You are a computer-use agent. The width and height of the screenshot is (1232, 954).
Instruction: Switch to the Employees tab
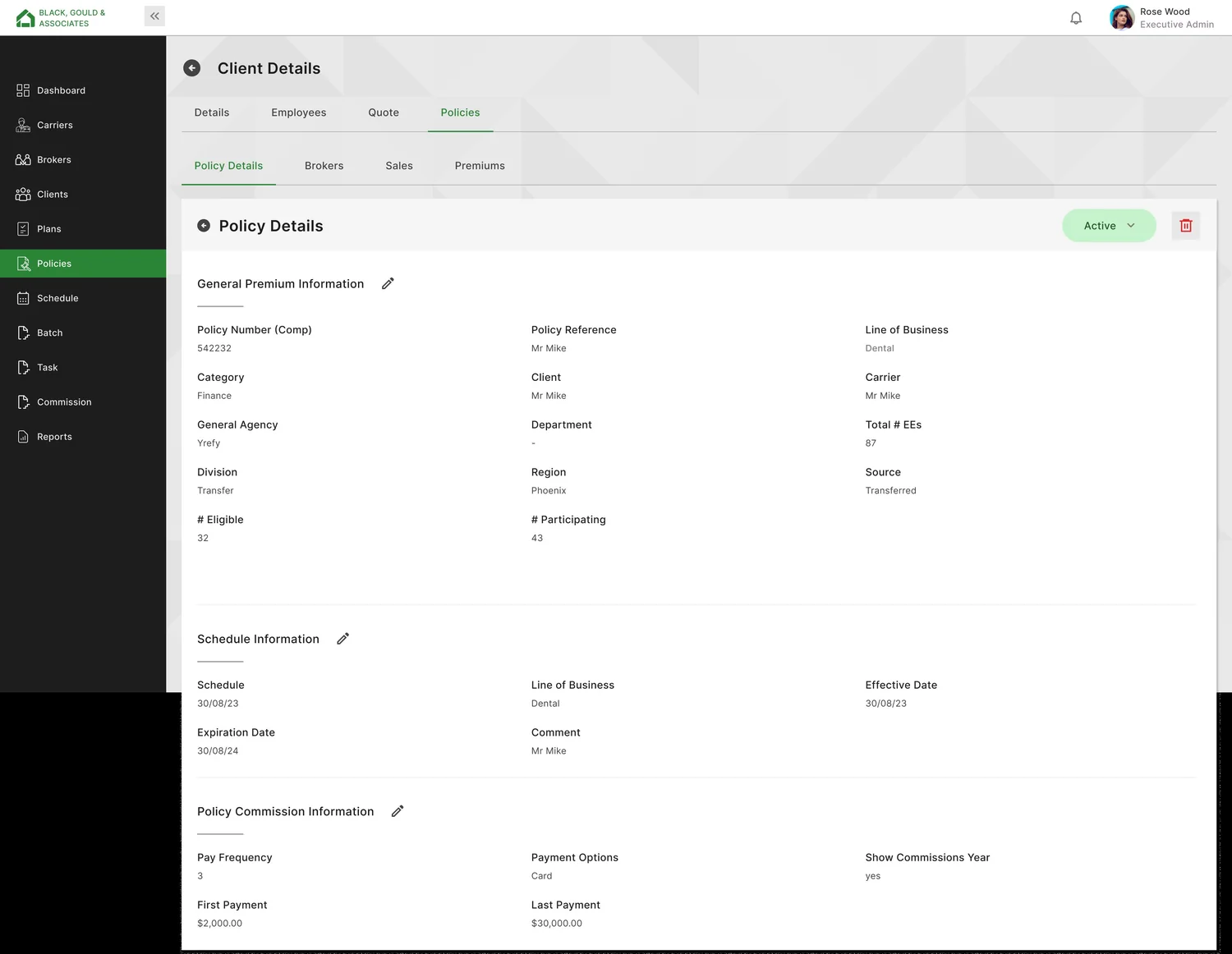pyautogui.click(x=299, y=112)
